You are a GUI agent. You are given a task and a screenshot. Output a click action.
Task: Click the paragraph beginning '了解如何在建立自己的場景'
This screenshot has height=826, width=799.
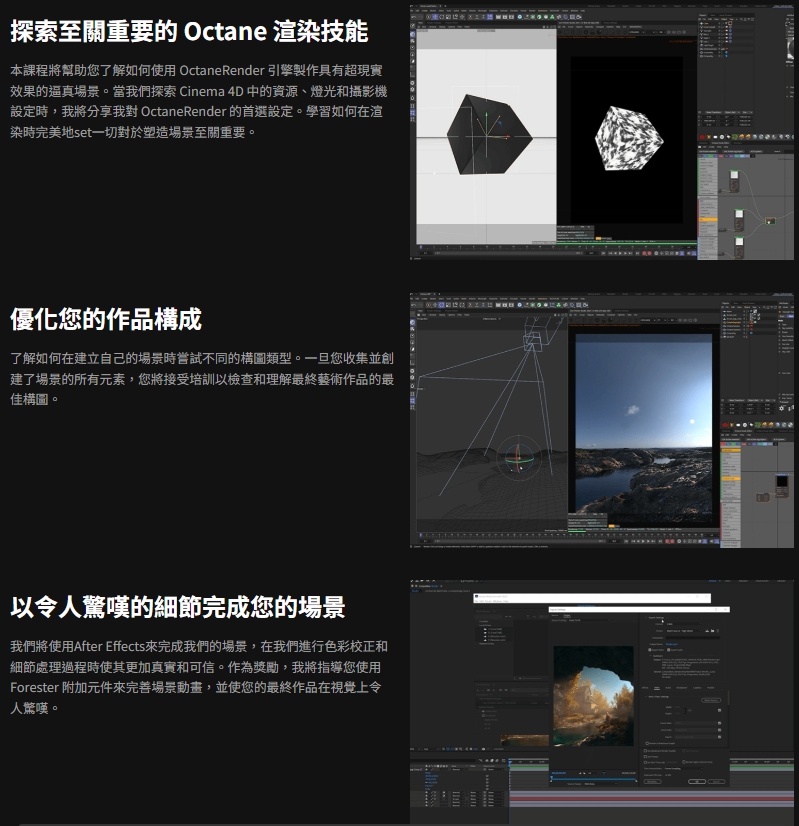202,379
